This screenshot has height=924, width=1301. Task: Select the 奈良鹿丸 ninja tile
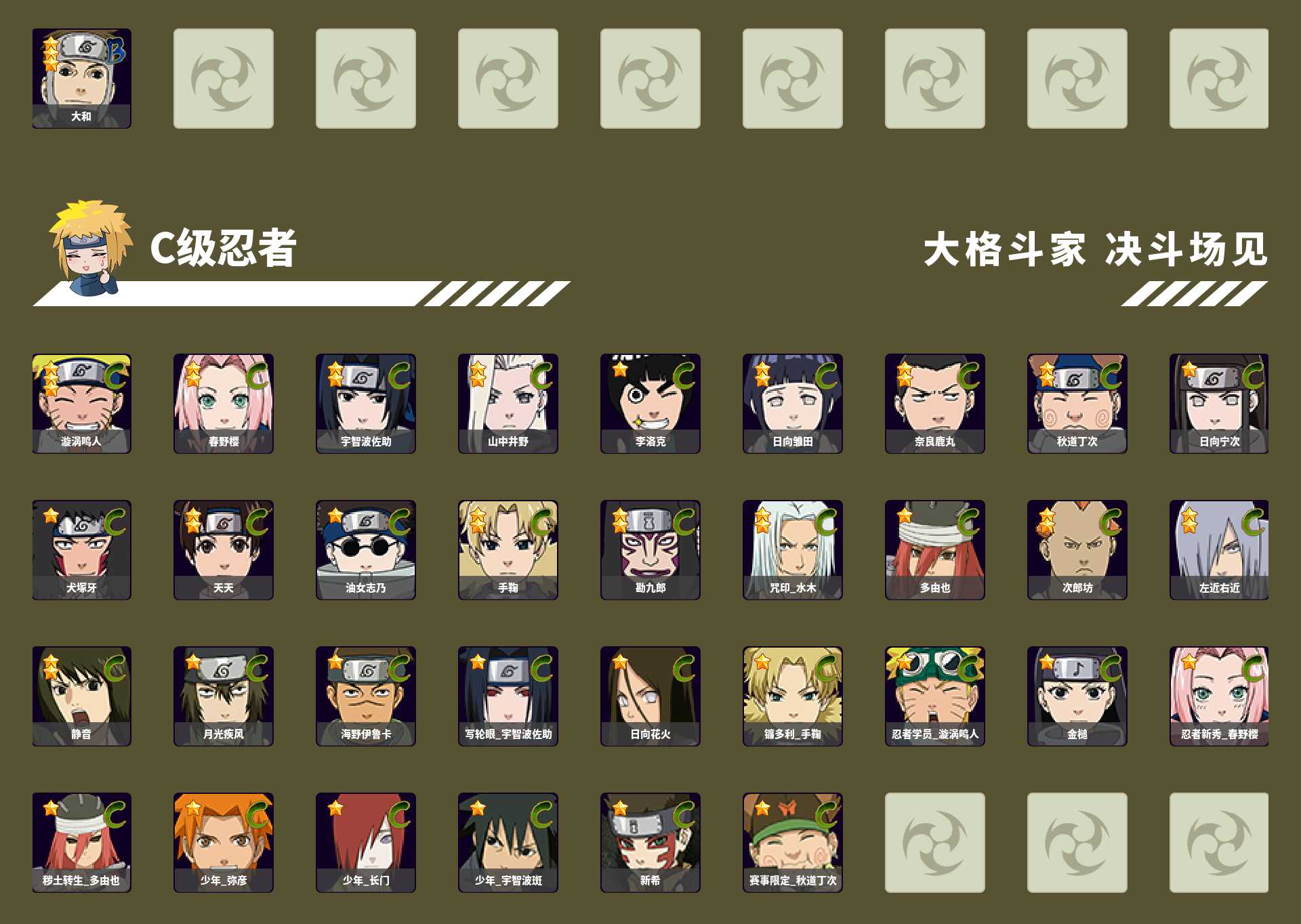point(935,404)
